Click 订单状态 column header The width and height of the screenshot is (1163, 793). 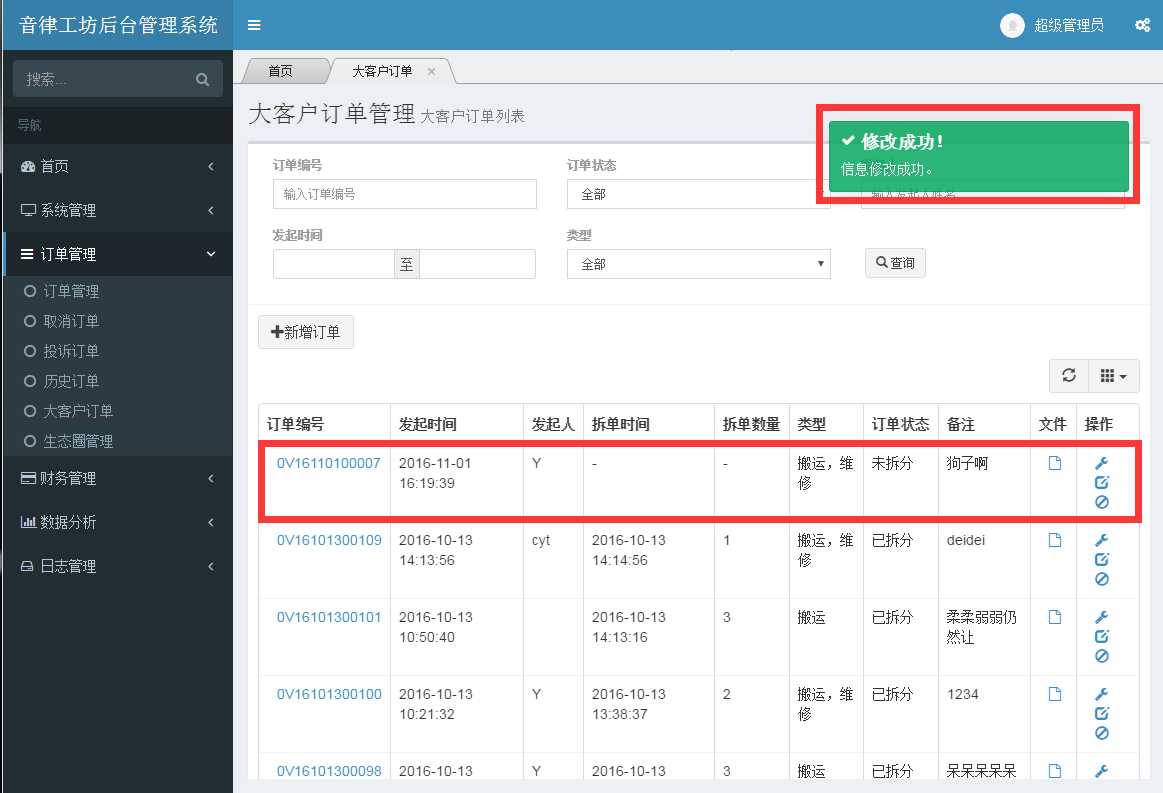(900, 424)
